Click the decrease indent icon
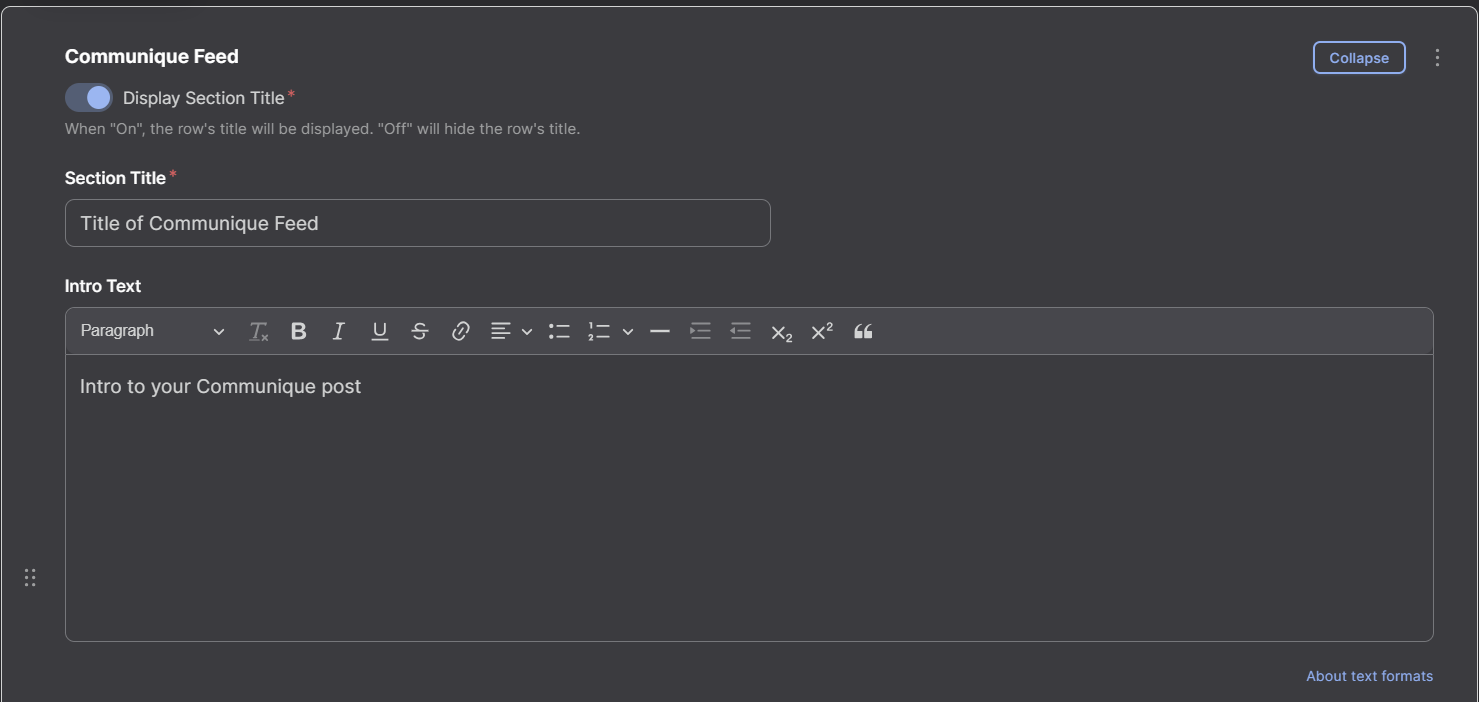Screen dimensions: 1479x702 tap(741, 332)
